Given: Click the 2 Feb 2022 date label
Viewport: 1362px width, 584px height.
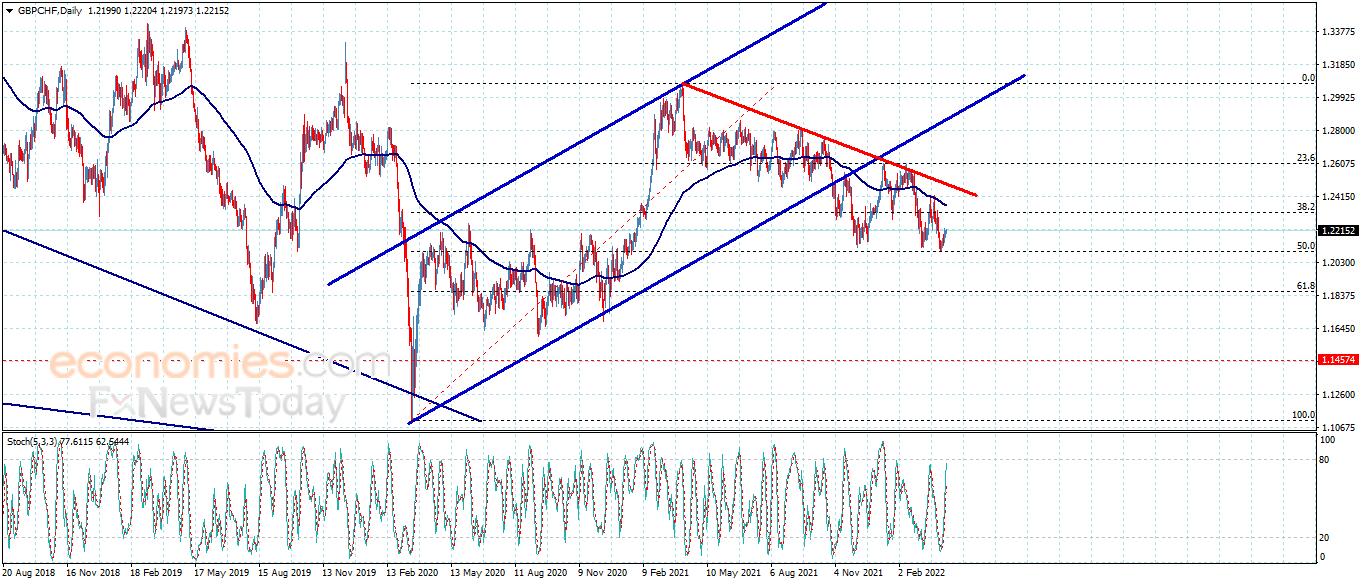Looking at the screenshot, I should 921,573.
